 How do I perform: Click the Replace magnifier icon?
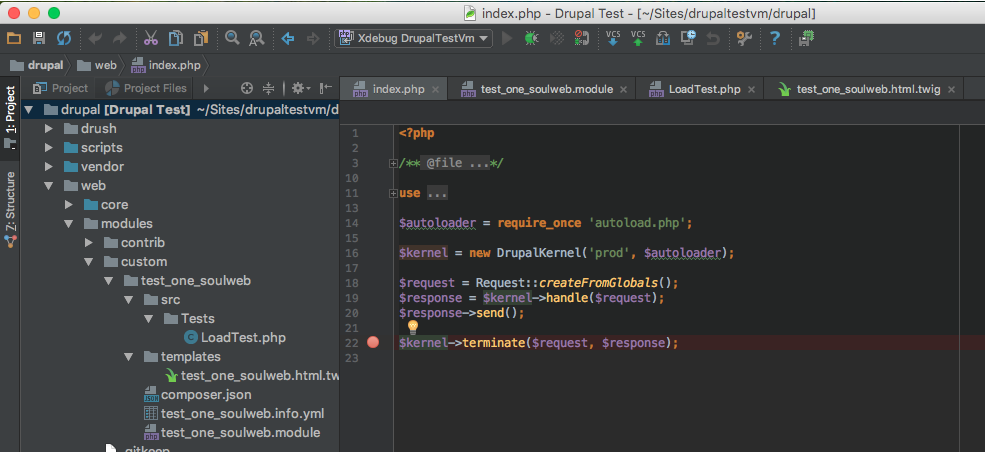(256, 39)
